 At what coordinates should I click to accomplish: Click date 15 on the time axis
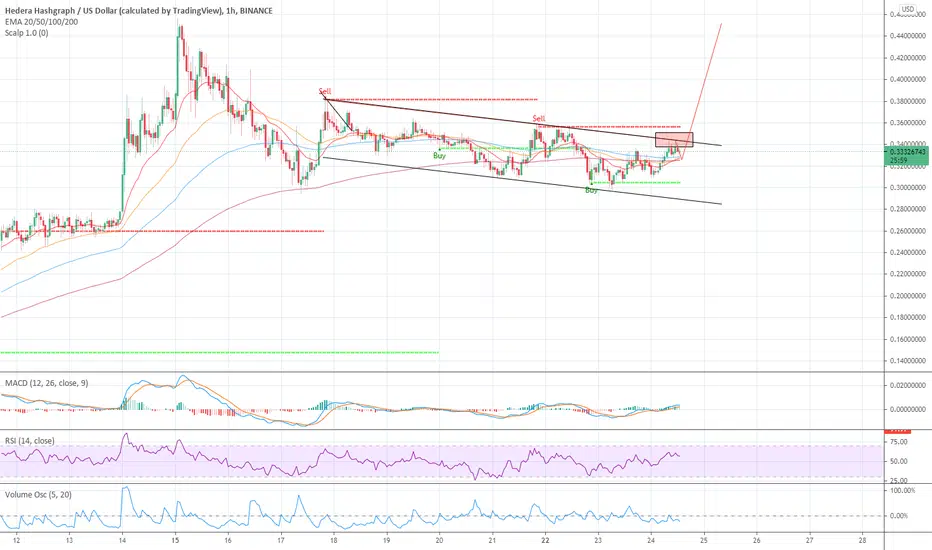coord(175,540)
